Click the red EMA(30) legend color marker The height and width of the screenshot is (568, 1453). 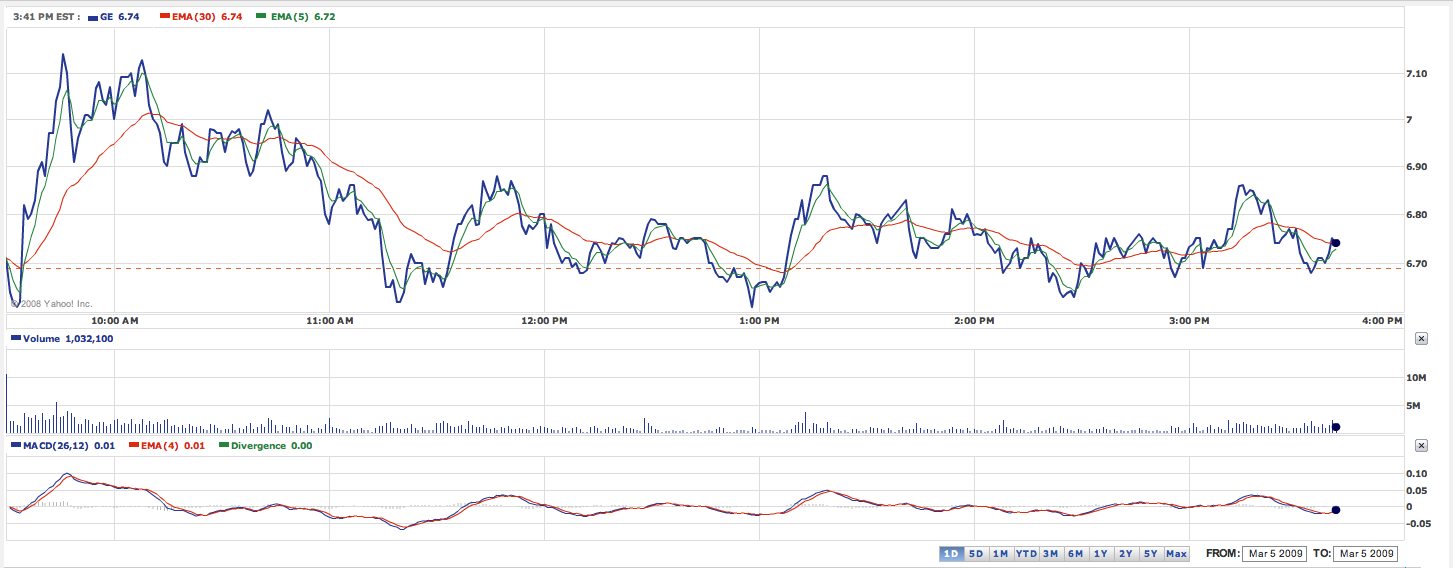point(165,17)
